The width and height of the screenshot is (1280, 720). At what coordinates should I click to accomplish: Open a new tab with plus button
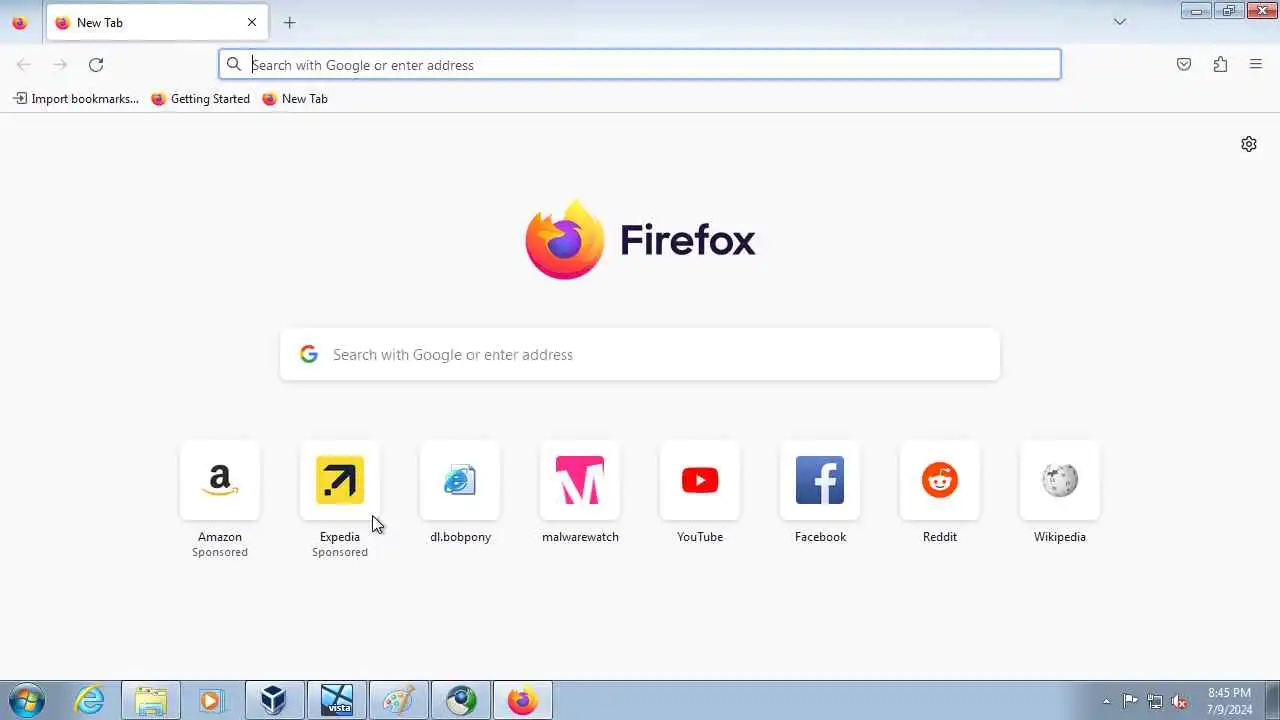[x=289, y=22]
